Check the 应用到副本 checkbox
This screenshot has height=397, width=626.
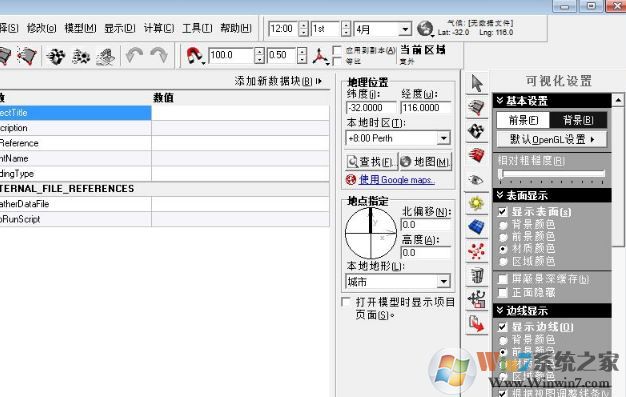[x=337, y=50]
